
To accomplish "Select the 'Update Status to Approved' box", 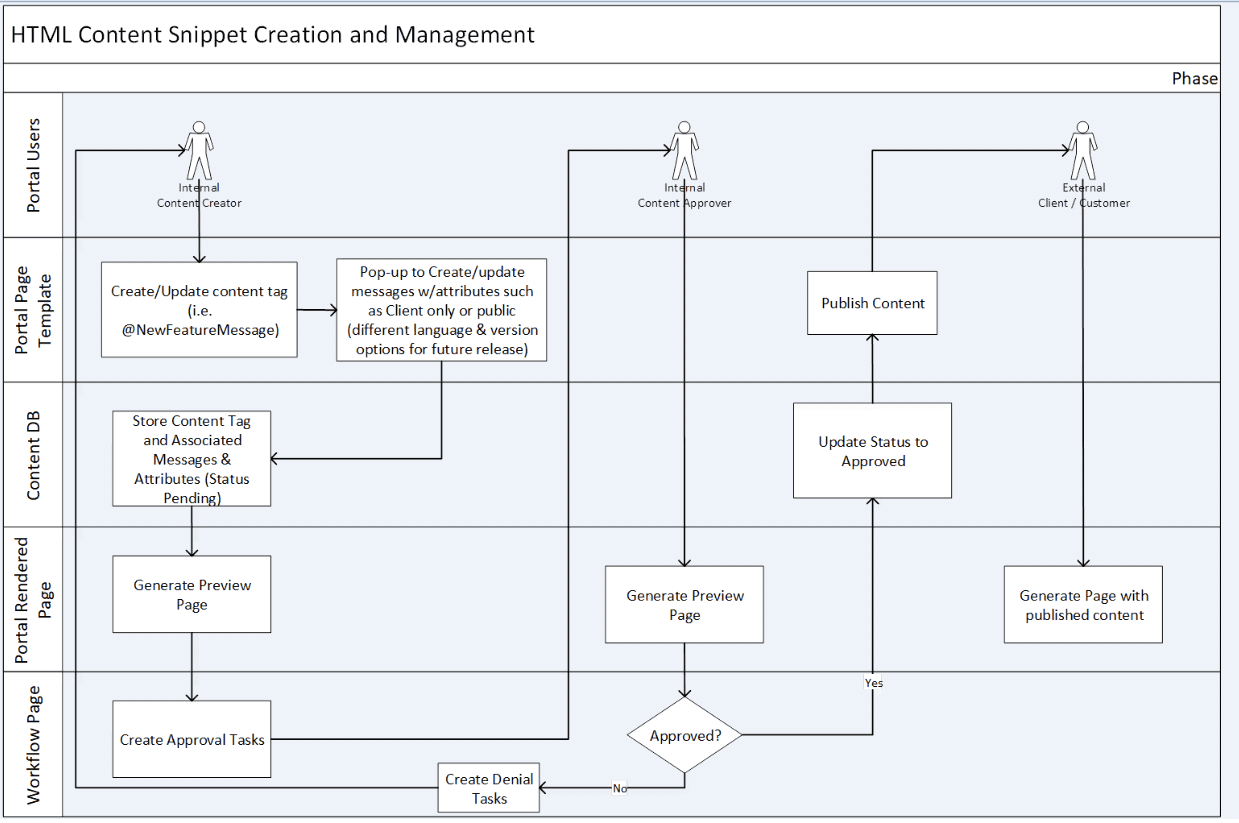I will tap(872, 450).
